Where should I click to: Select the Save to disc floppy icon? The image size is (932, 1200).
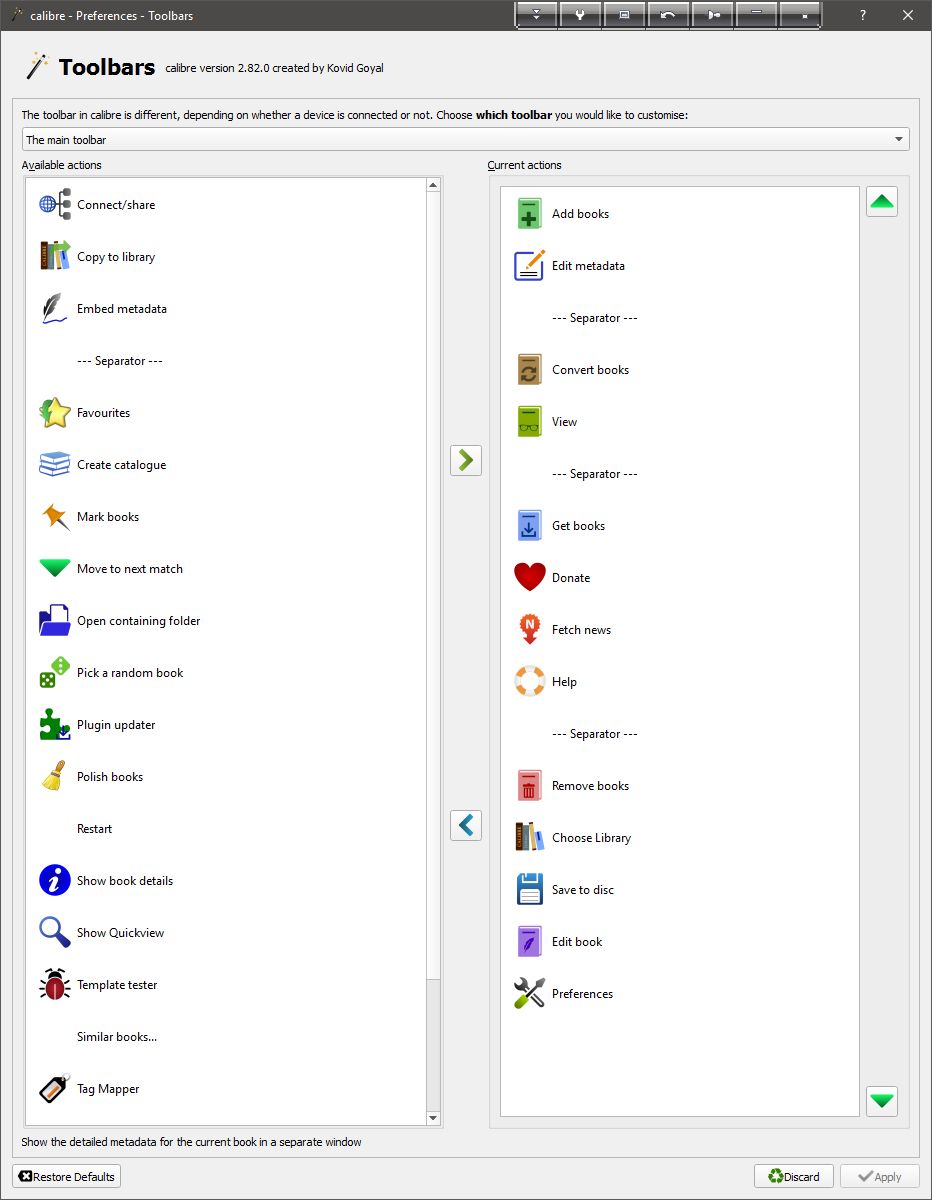tap(530, 890)
